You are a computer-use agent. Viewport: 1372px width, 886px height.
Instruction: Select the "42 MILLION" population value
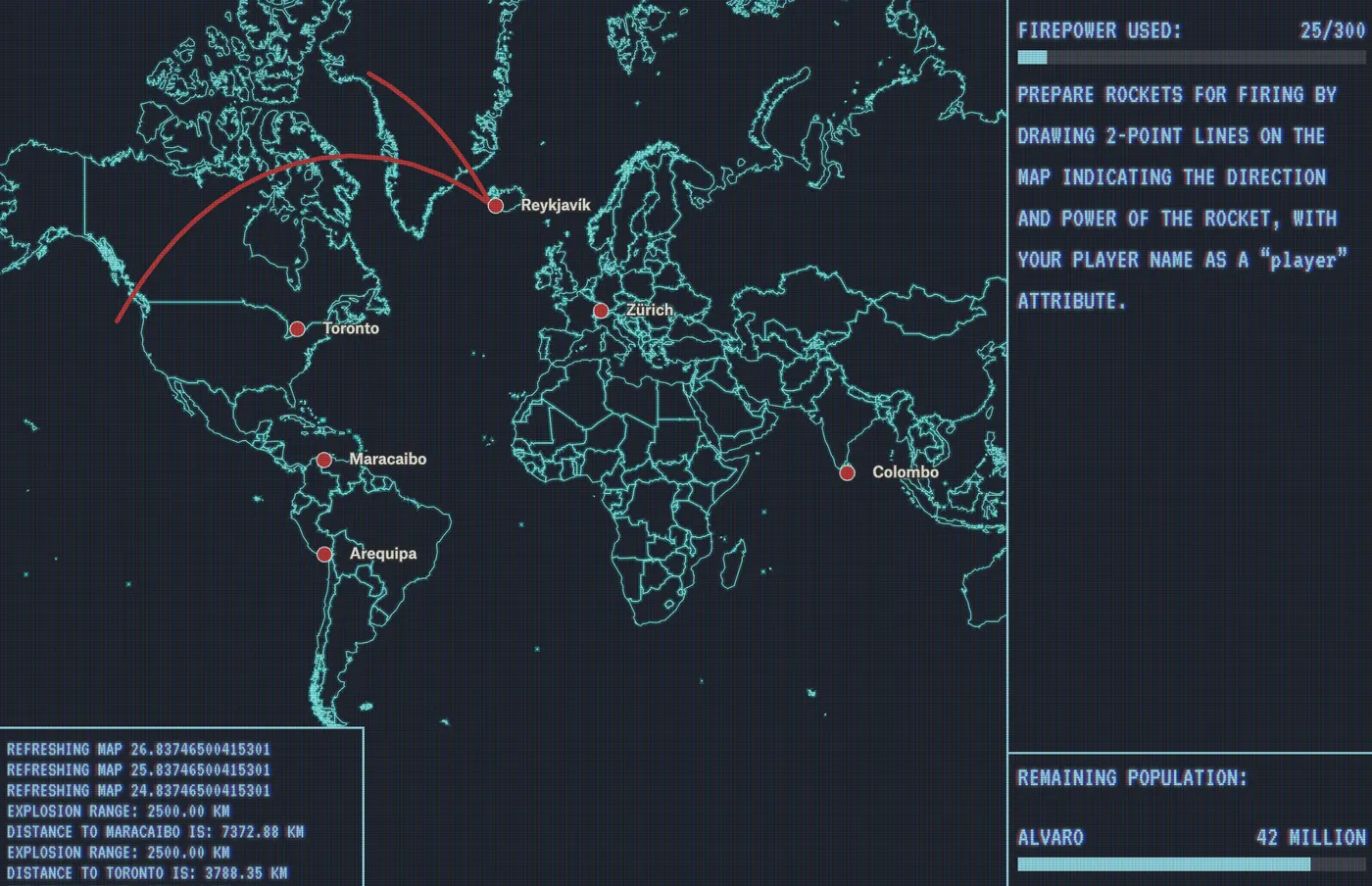pyautogui.click(x=1311, y=837)
